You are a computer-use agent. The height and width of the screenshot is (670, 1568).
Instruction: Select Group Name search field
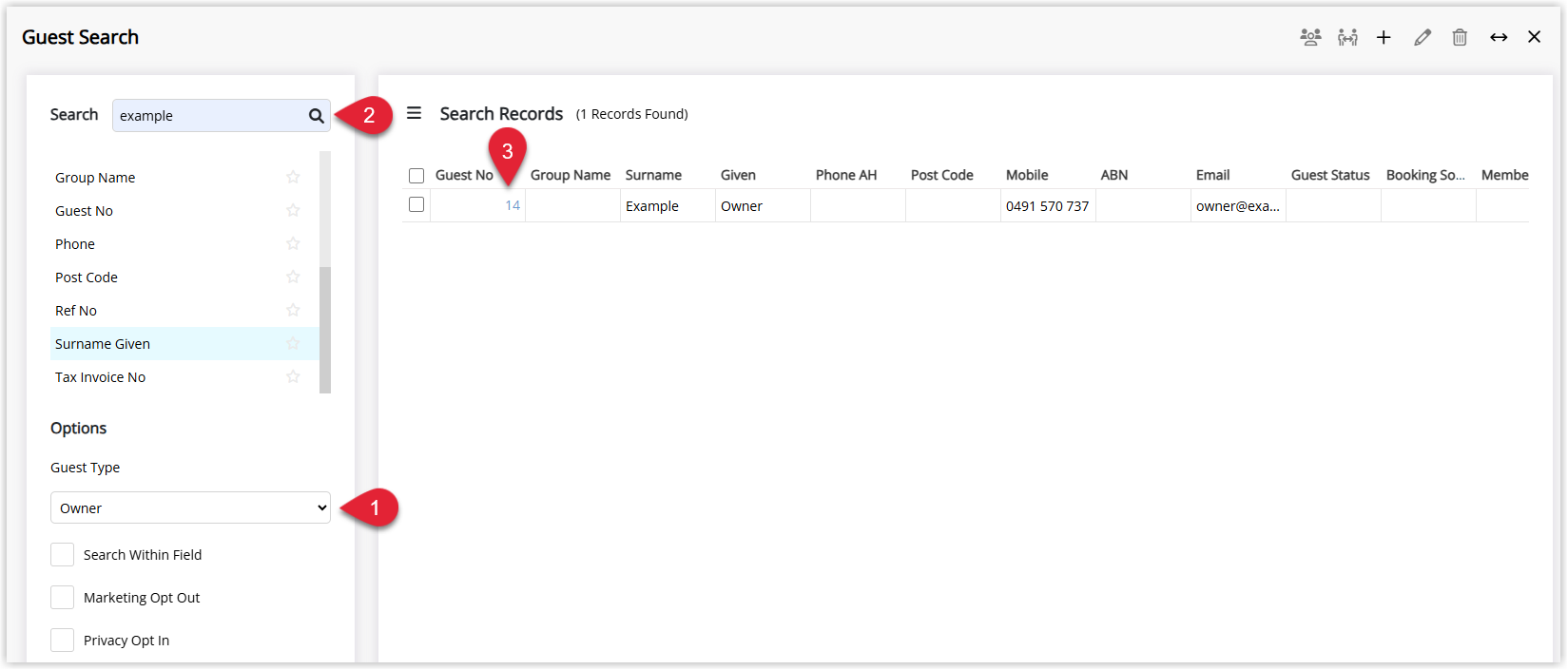click(x=184, y=178)
